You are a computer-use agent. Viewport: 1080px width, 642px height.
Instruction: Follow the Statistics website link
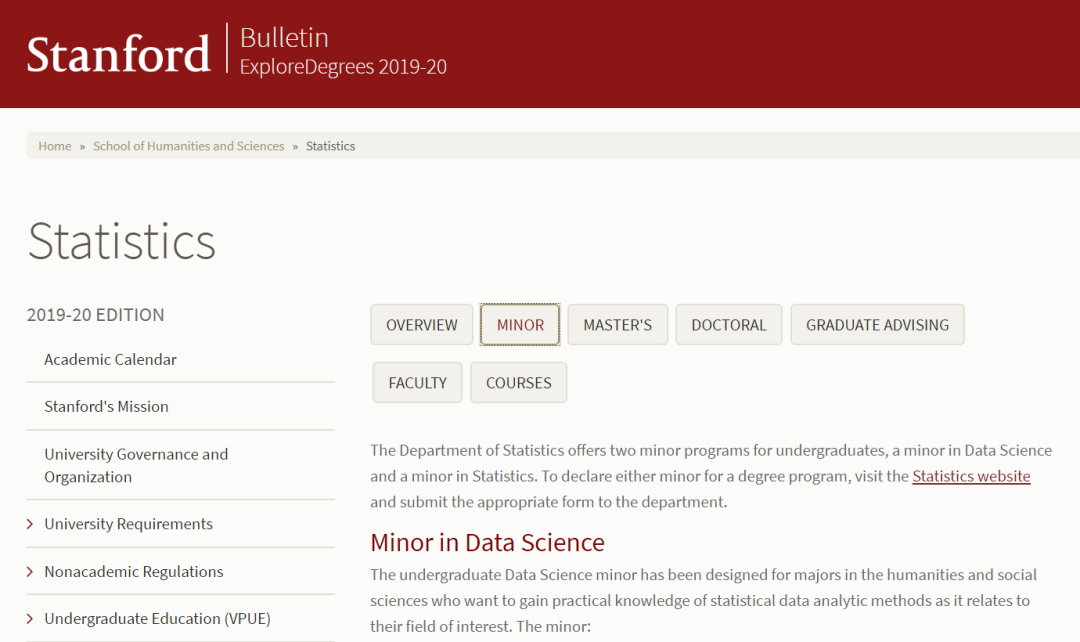(x=971, y=476)
